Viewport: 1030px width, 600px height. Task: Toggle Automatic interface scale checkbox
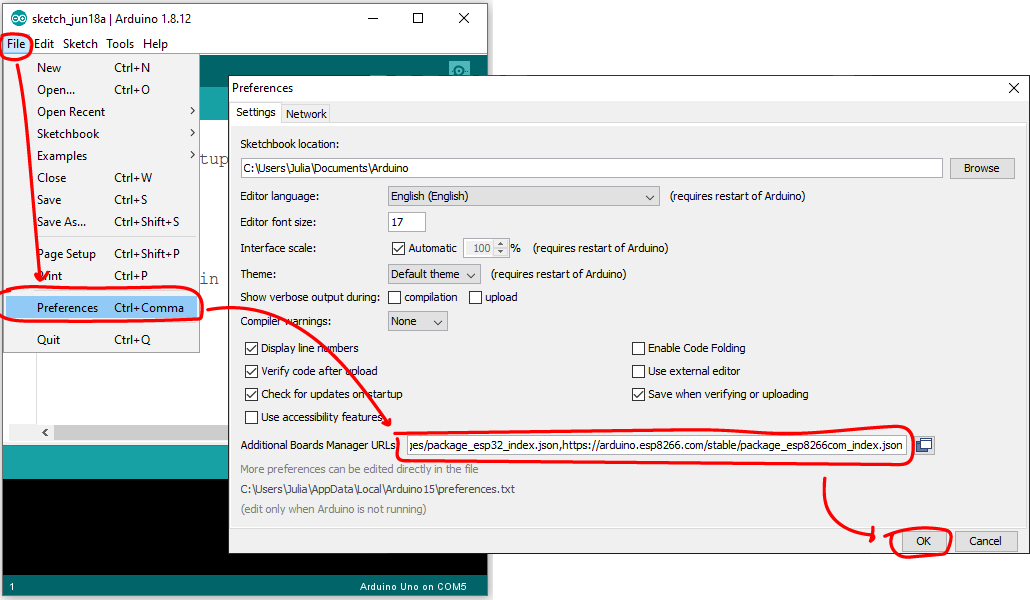tap(398, 248)
